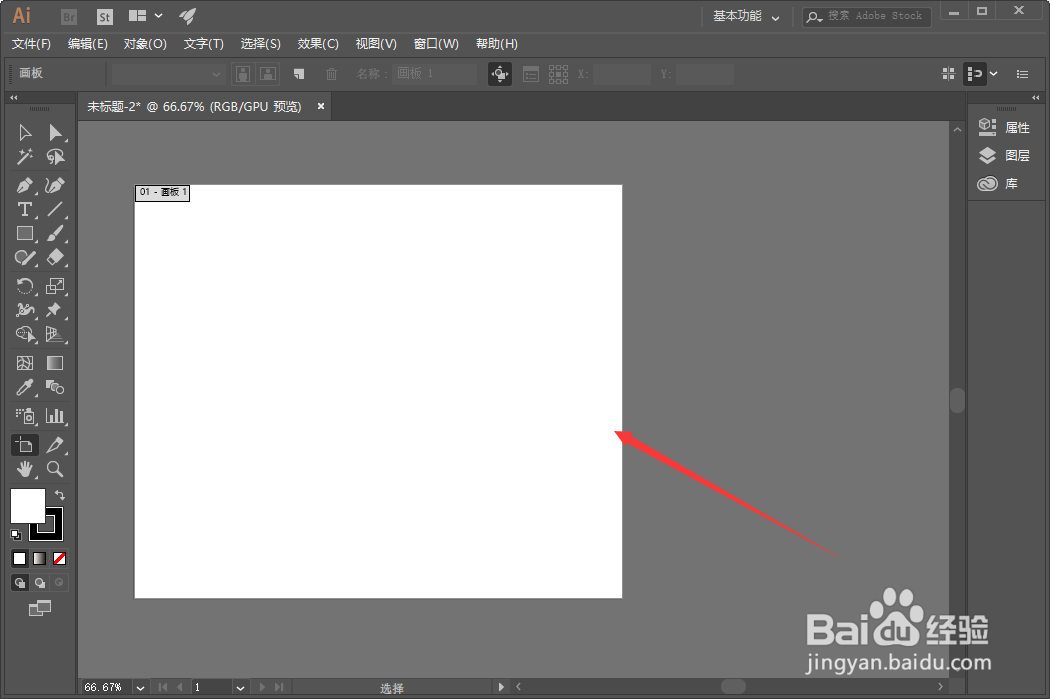The width and height of the screenshot is (1050, 699).
Task: Select the Blend tool
Action: coord(55,387)
